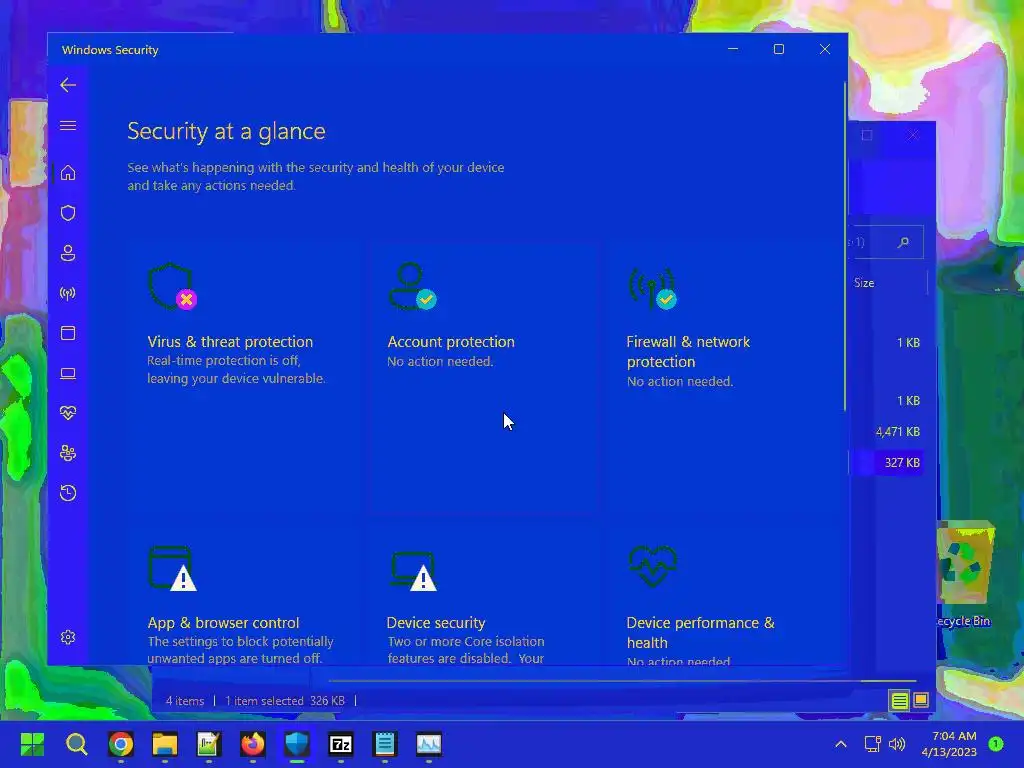Image resolution: width=1024 pixels, height=768 pixels.
Task: Switch File Explorer to large icons view
Action: (921, 701)
